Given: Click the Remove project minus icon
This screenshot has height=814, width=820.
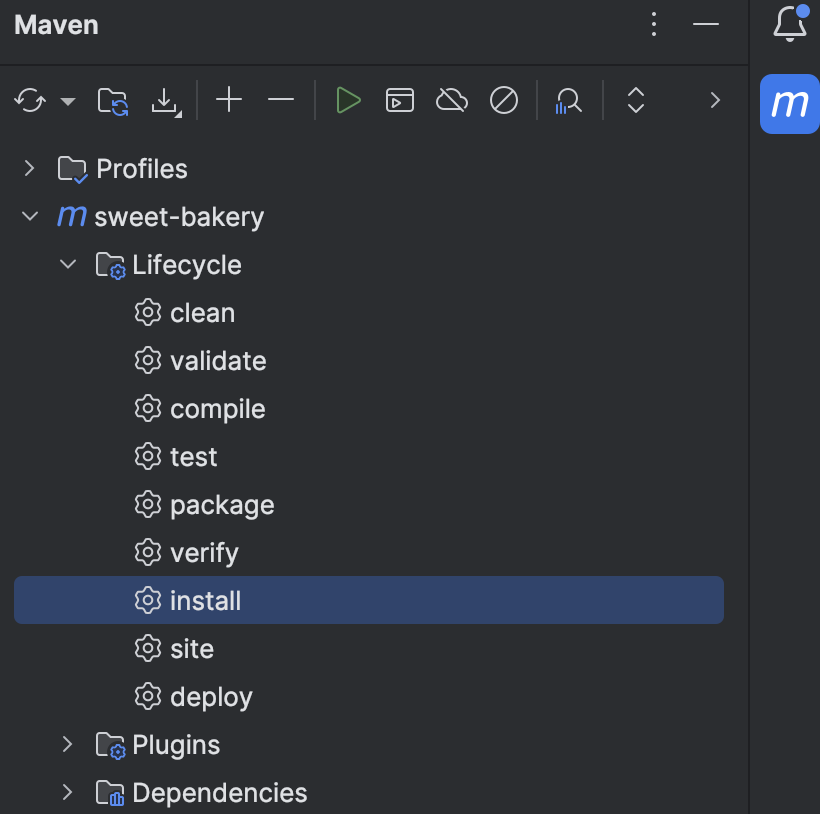Looking at the screenshot, I should pos(281,99).
